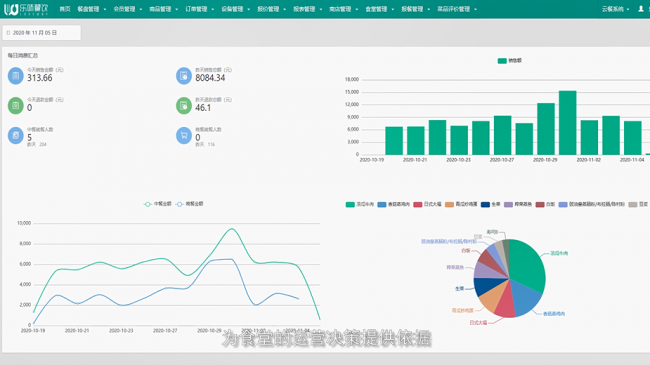This screenshot has width=650, height=365.
Task: Click the calendar icon in the date field
Action: point(8,33)
